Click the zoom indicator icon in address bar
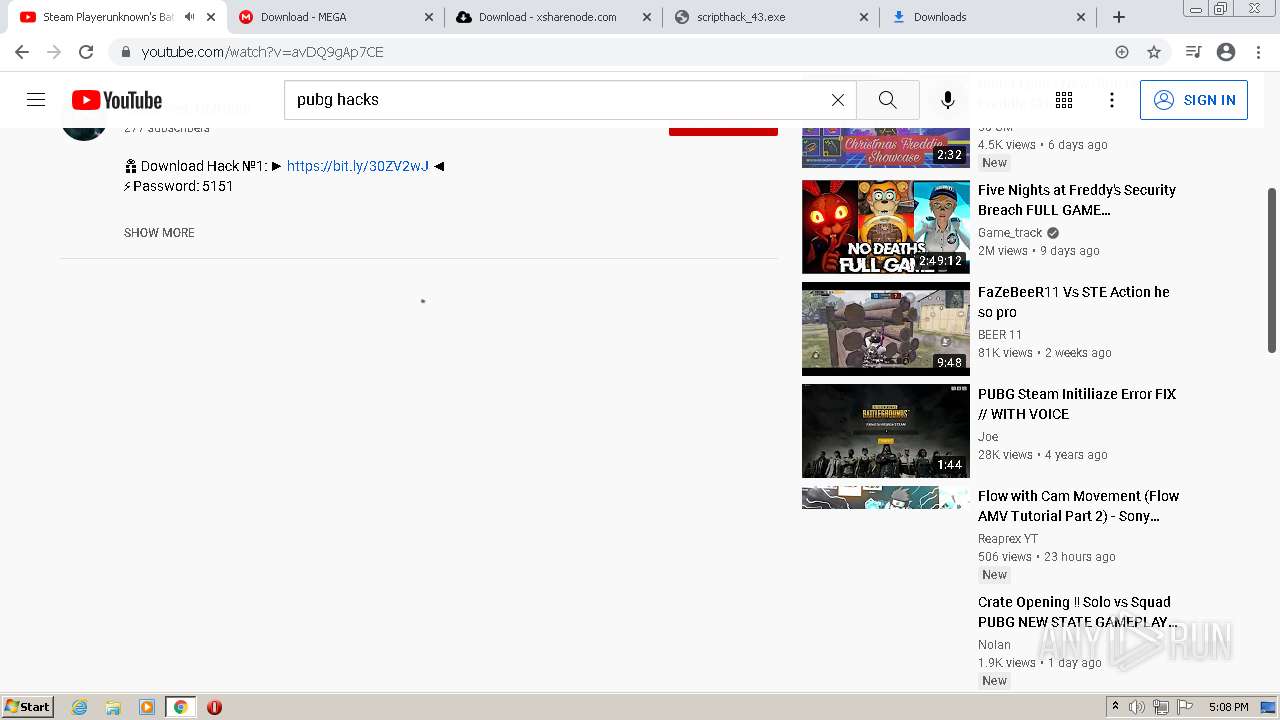 pos(1122,52)
